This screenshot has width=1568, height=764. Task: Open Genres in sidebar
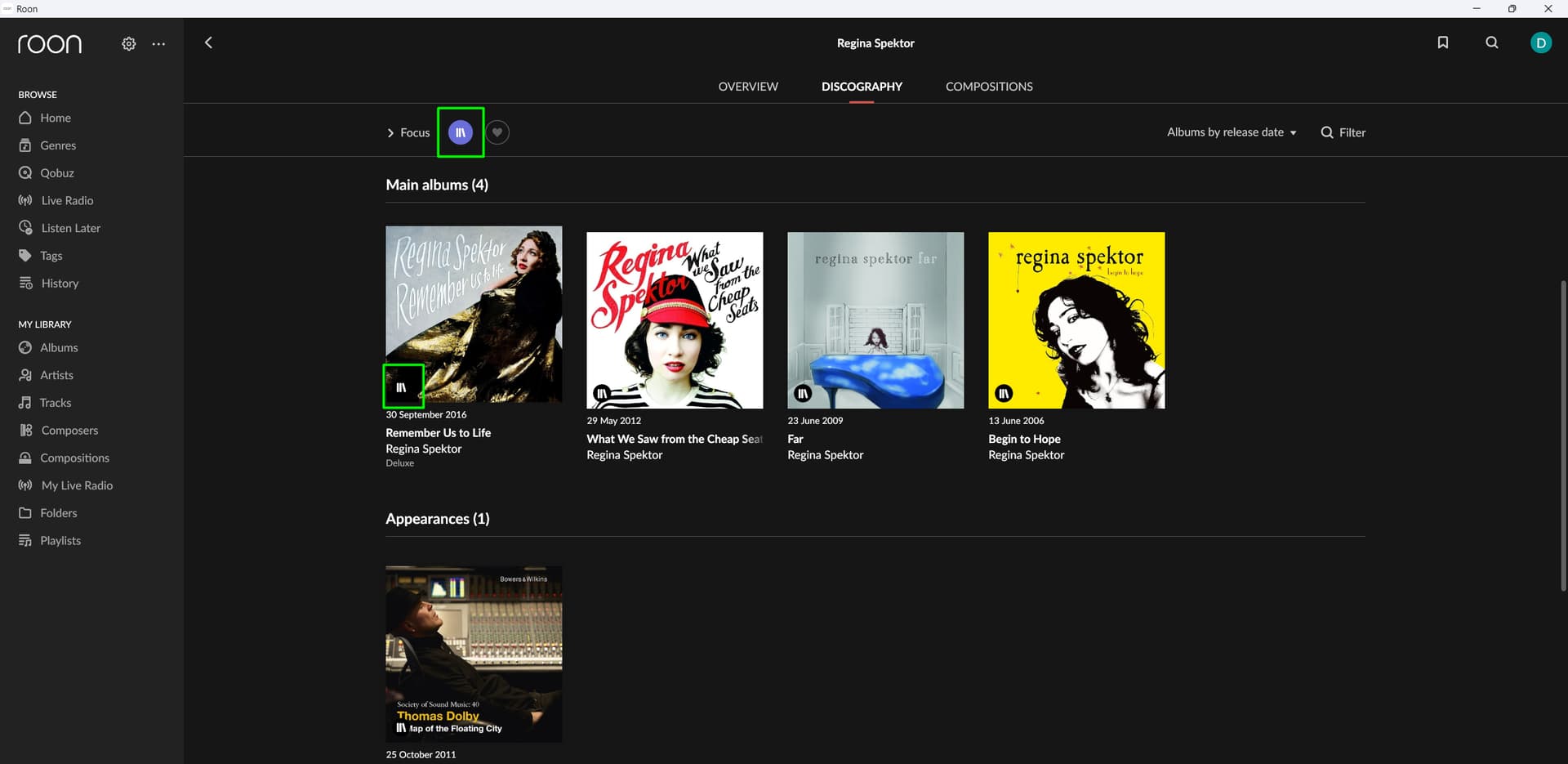pyautogui.click(x=47, y=145)
